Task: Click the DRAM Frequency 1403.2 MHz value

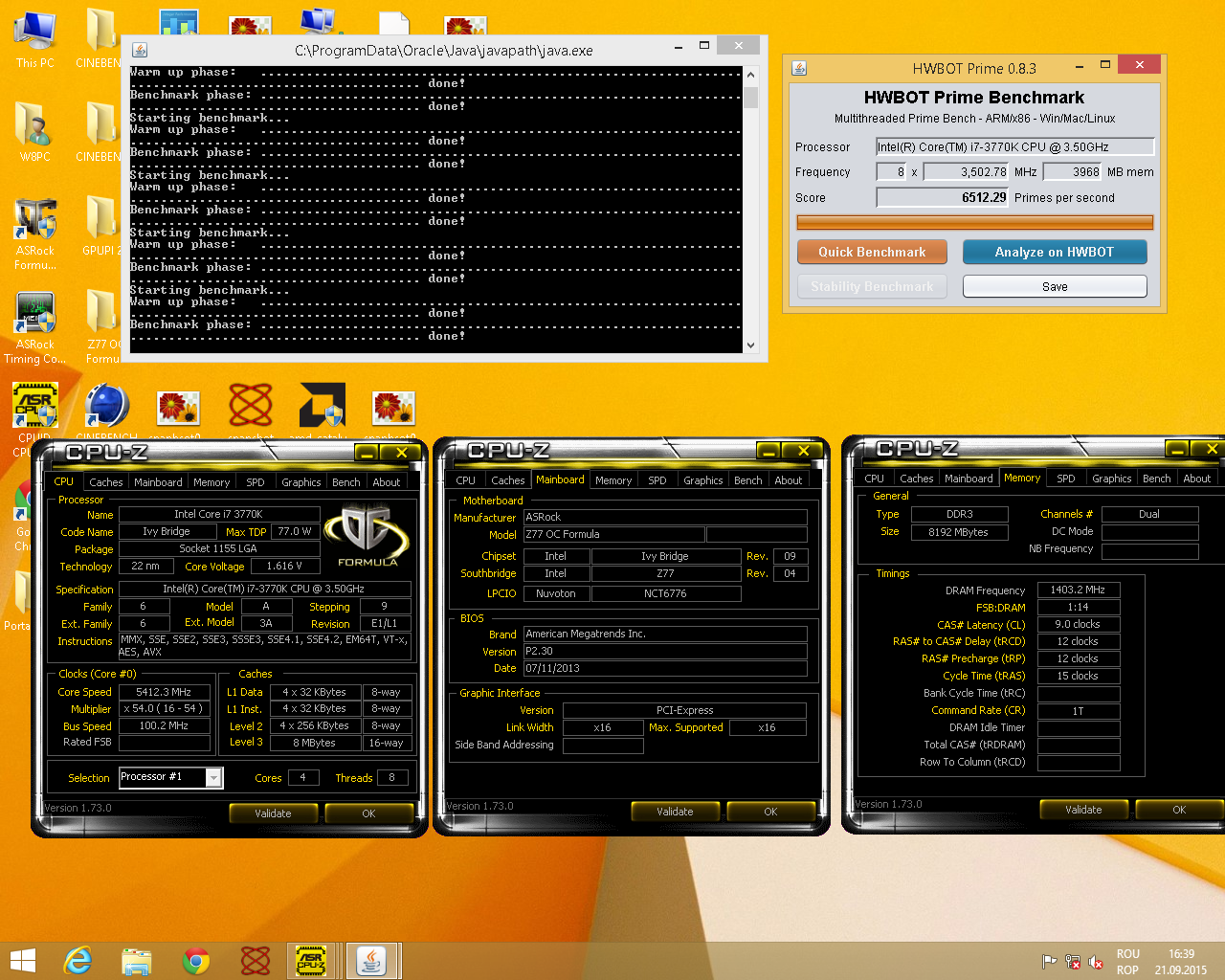Action: 1078,590
